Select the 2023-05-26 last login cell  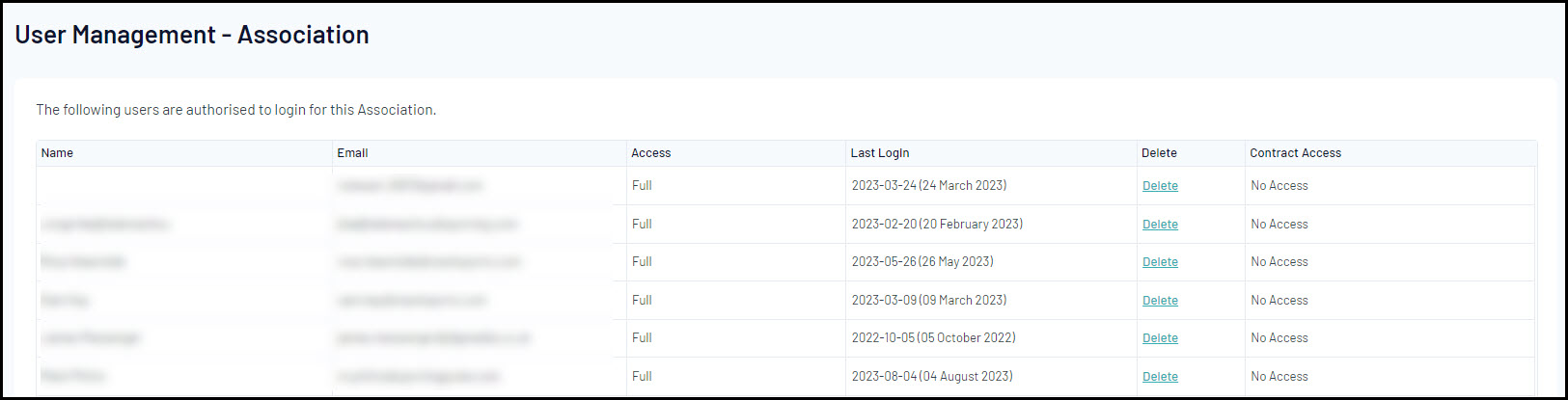coord(922,262)
